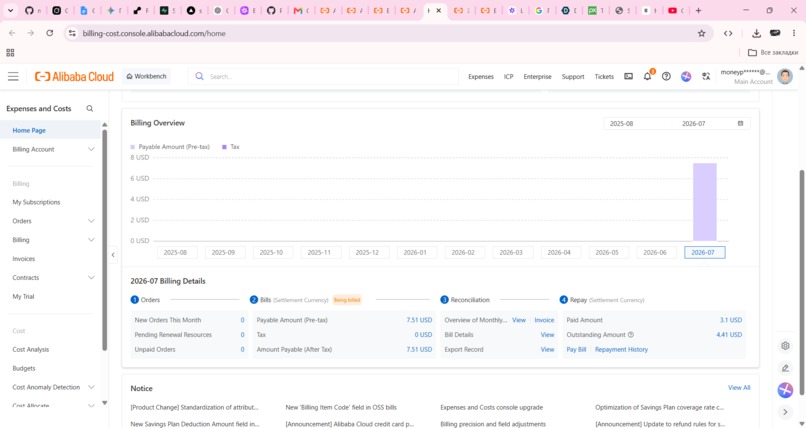Select the 2025-12 month label

[367, 252]
